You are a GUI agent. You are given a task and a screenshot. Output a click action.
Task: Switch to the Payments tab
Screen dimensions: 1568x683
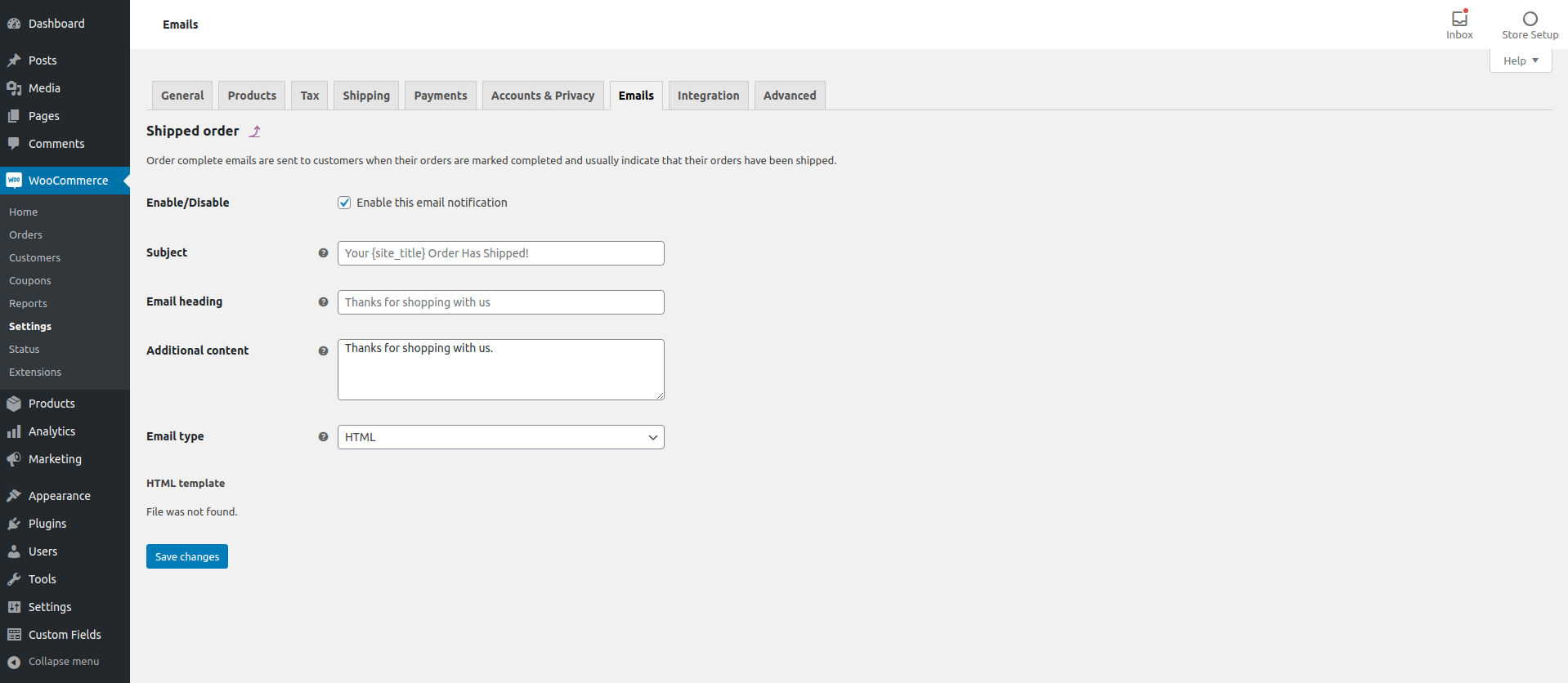point(441,96)
